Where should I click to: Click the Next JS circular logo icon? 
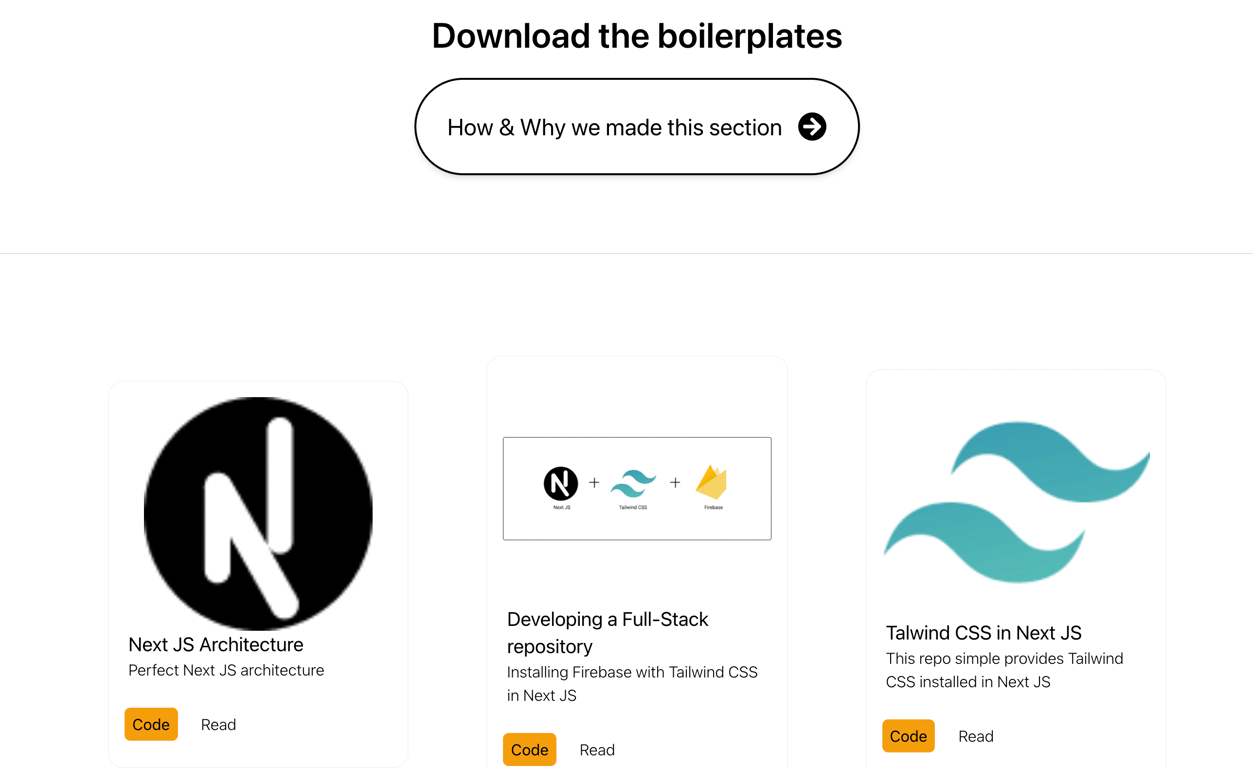[257, 513]
